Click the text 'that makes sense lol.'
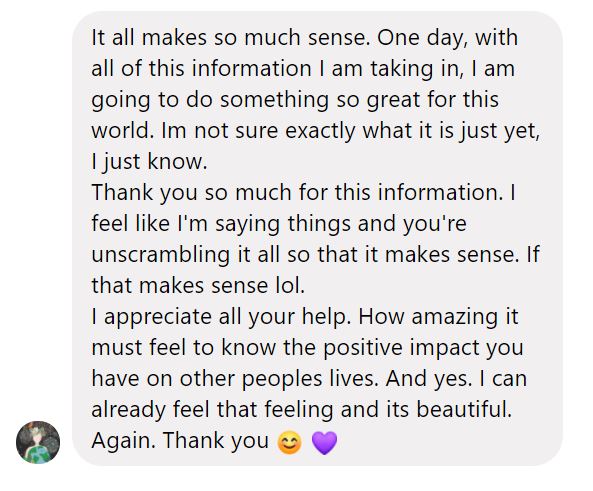593x491 pixels. [x=198, y=286]
